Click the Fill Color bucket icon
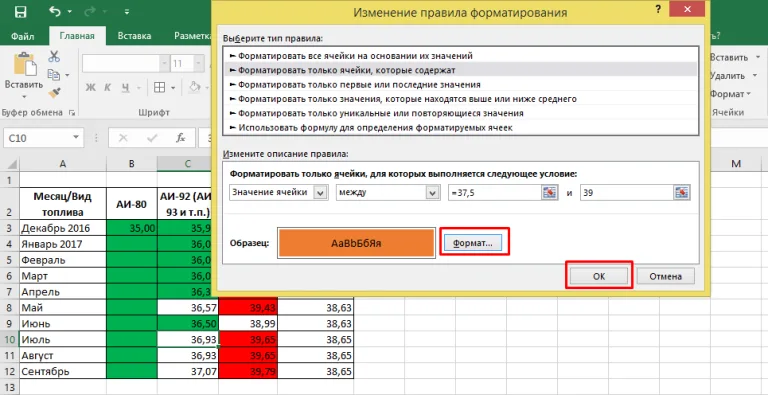The image size is (768, 395). click(x=194, y=87)
